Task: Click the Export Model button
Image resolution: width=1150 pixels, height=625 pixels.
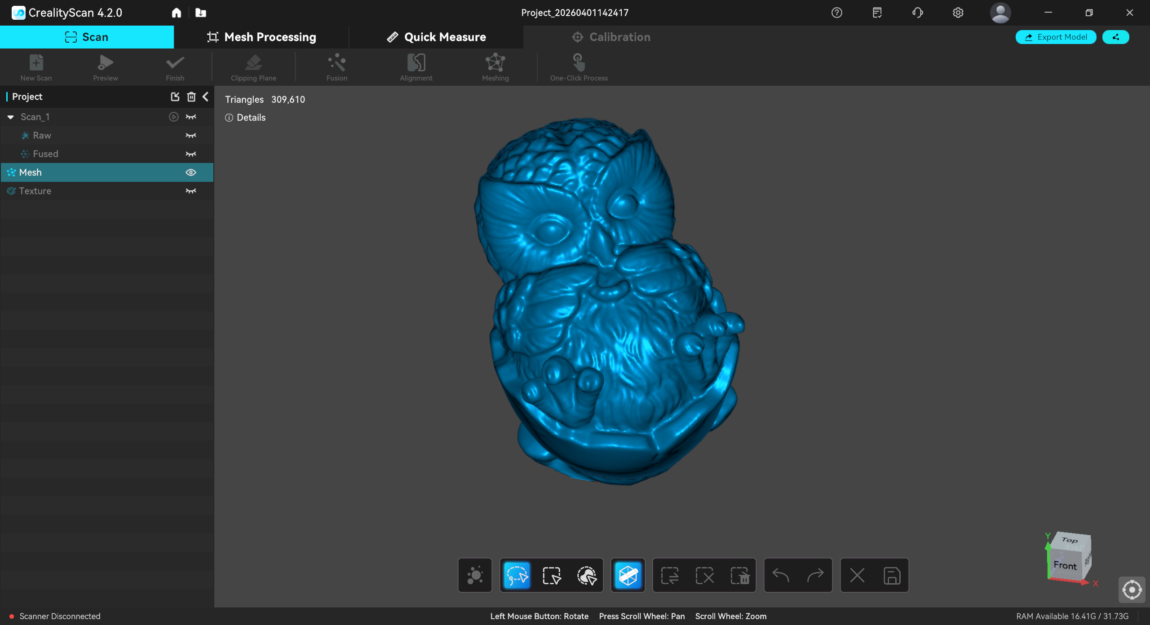Action: tap(1056, 37)
